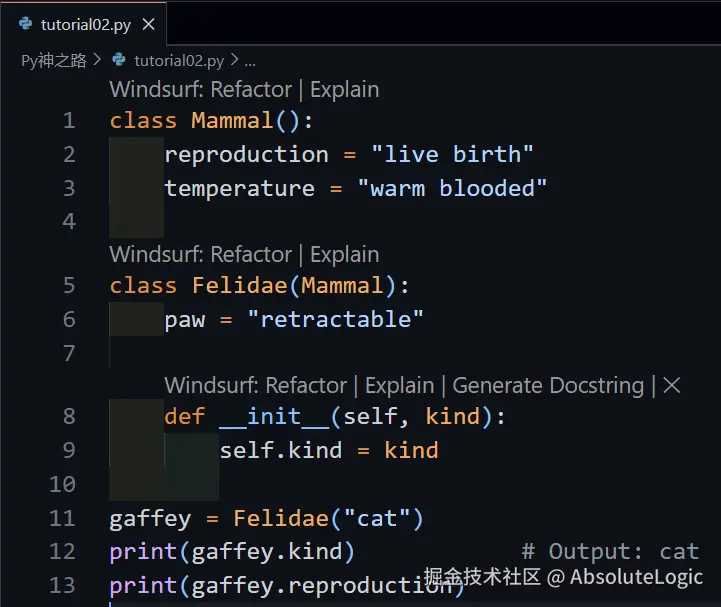
Task: Click the Python file icon in the tab
Action: click(x=26, y=23)
